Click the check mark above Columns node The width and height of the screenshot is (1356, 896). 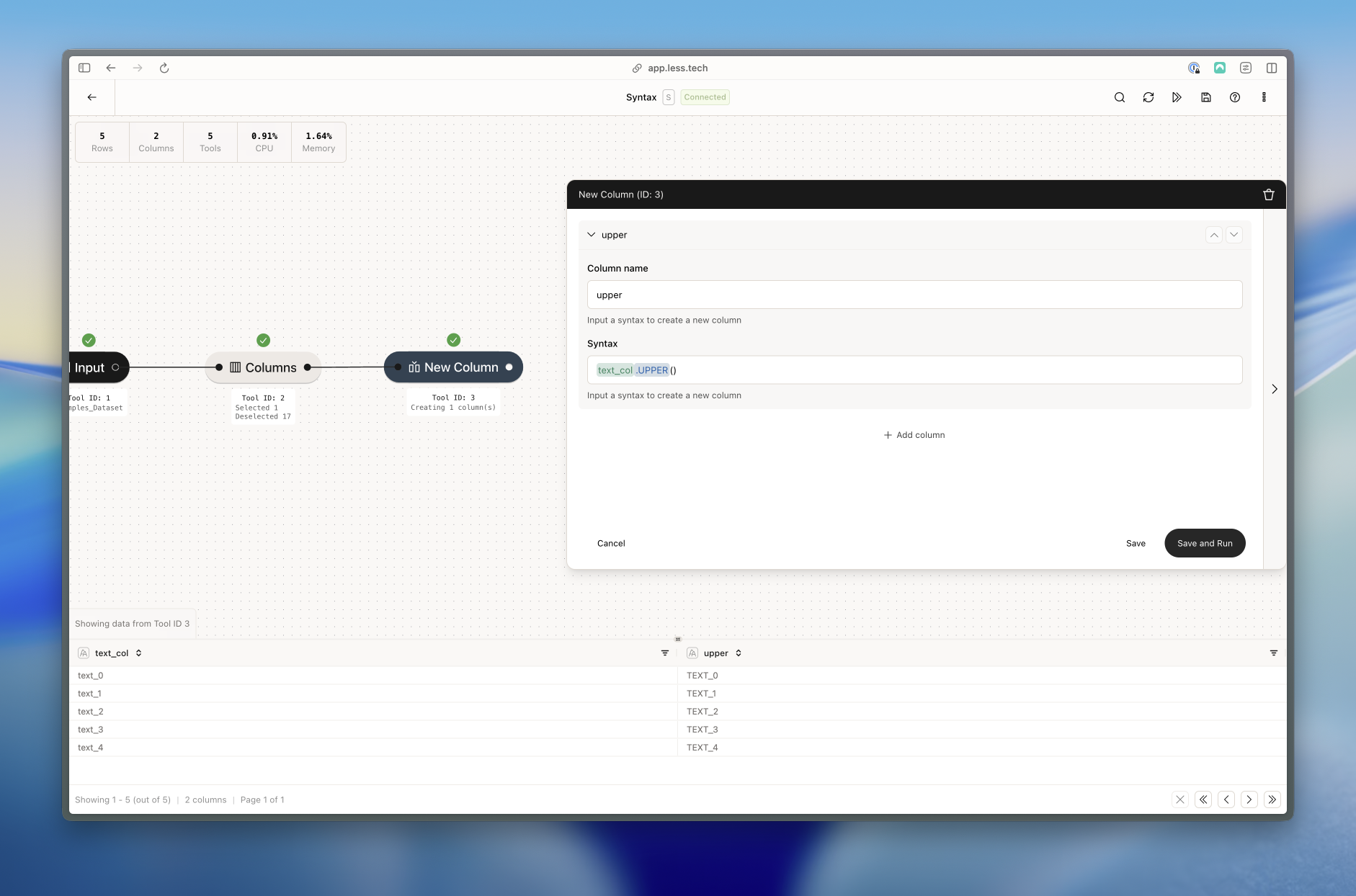click(264, 340)
